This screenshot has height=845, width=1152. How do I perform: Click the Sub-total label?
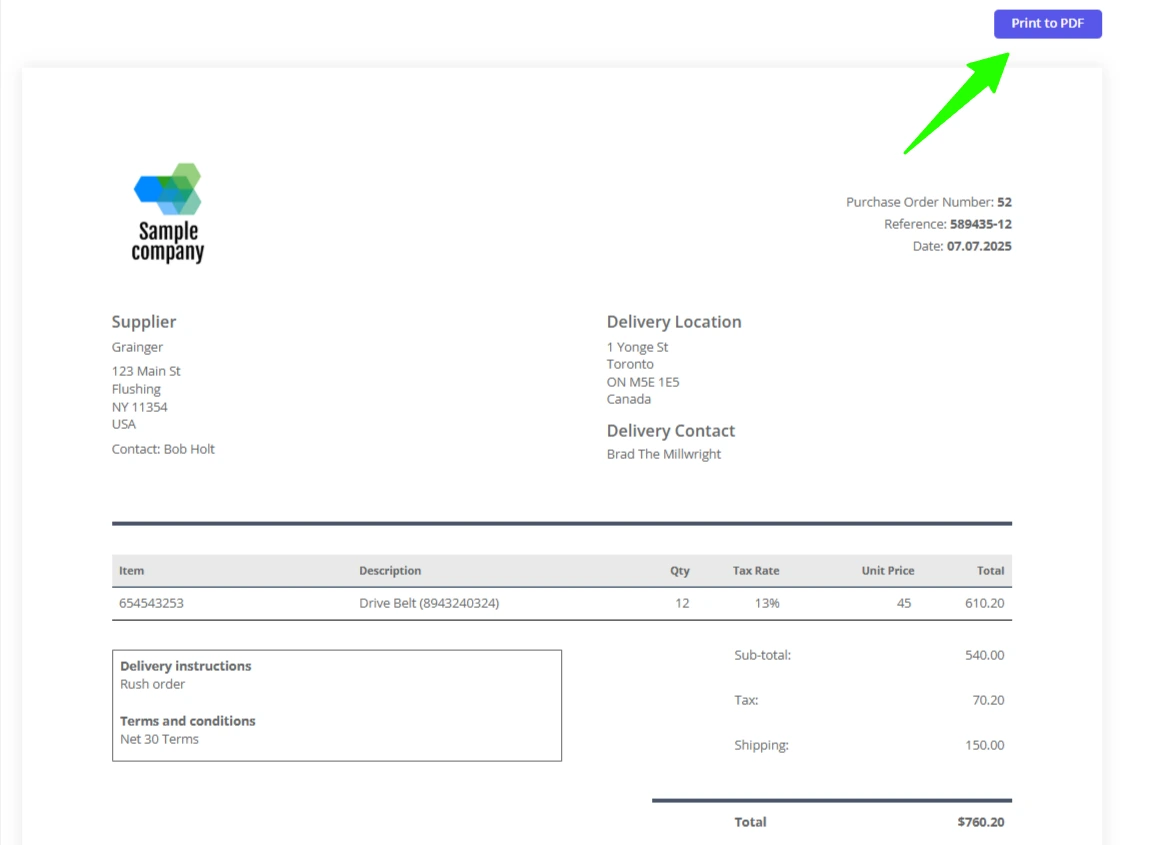pos(763,655)
